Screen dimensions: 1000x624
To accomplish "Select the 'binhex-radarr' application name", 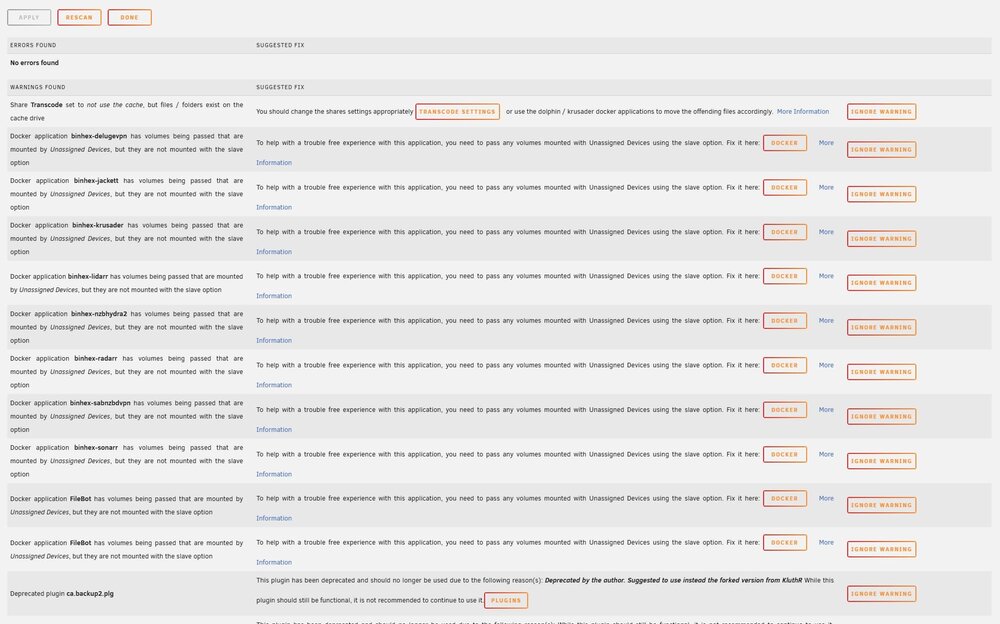I will click(96, 359).
